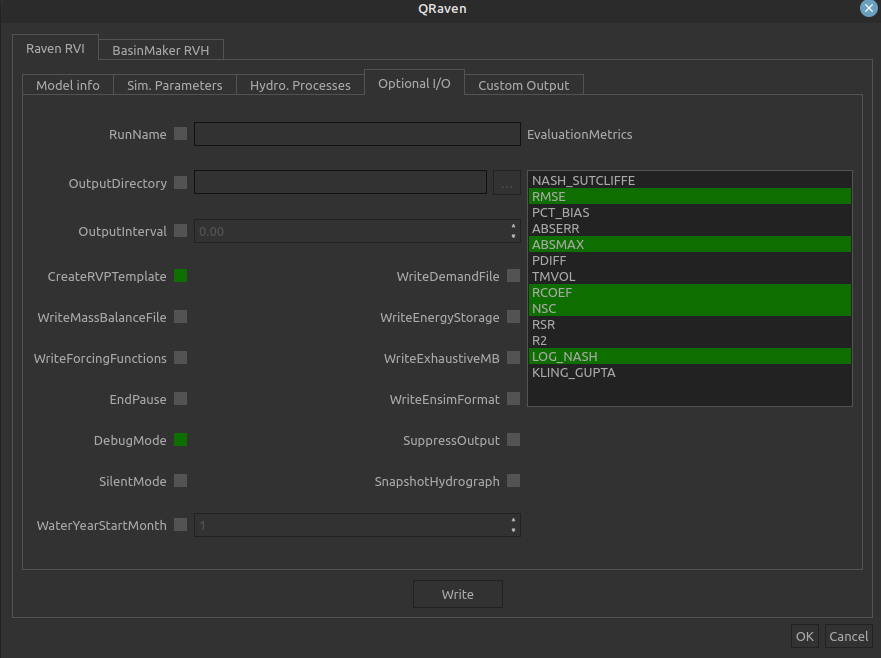Switch to the Raven RVI tab
The height and width of the screenshot is (658, 881).
coord(55,48)
